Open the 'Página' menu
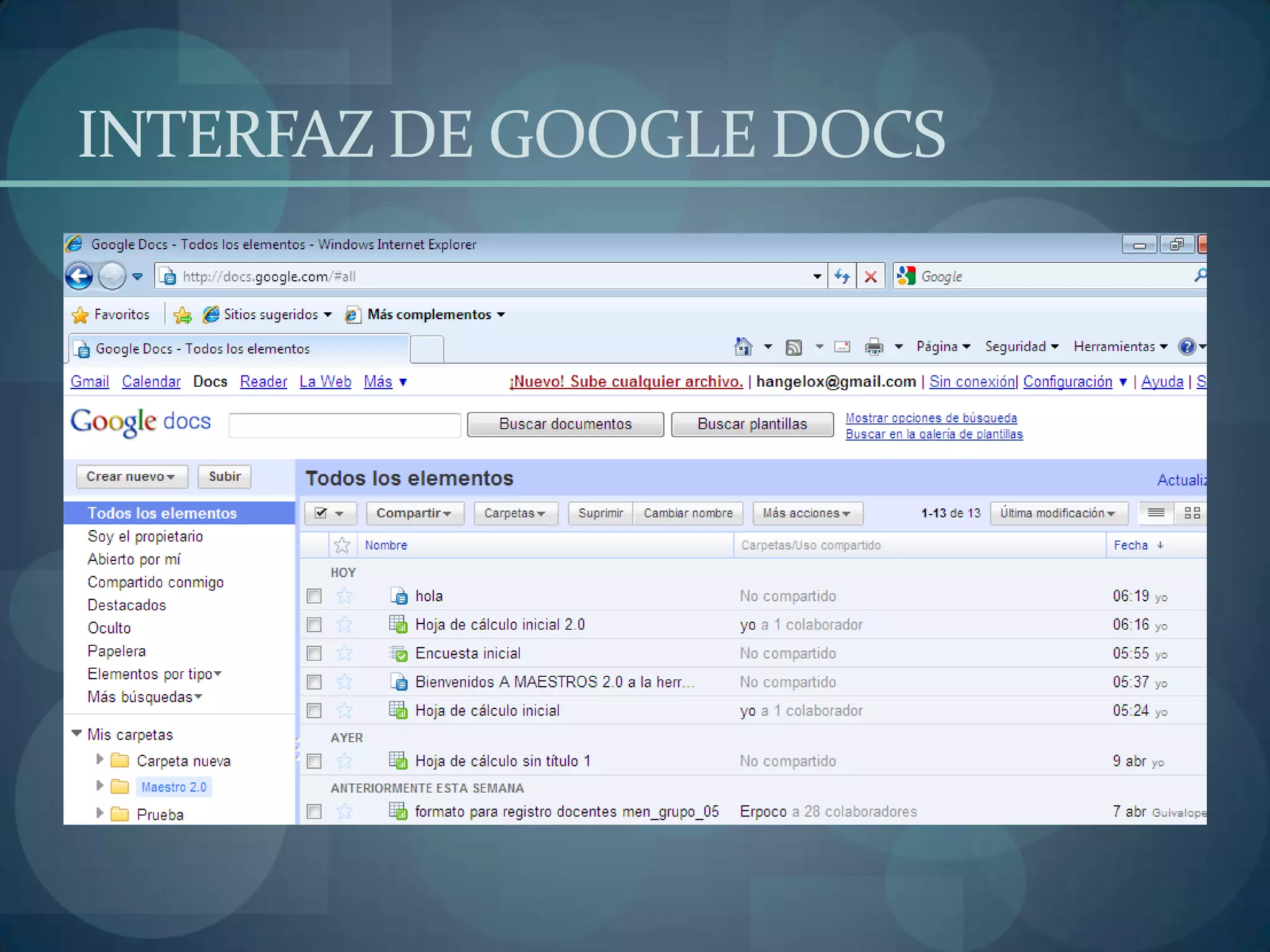 pyautogui.click(x=943, y=346)
